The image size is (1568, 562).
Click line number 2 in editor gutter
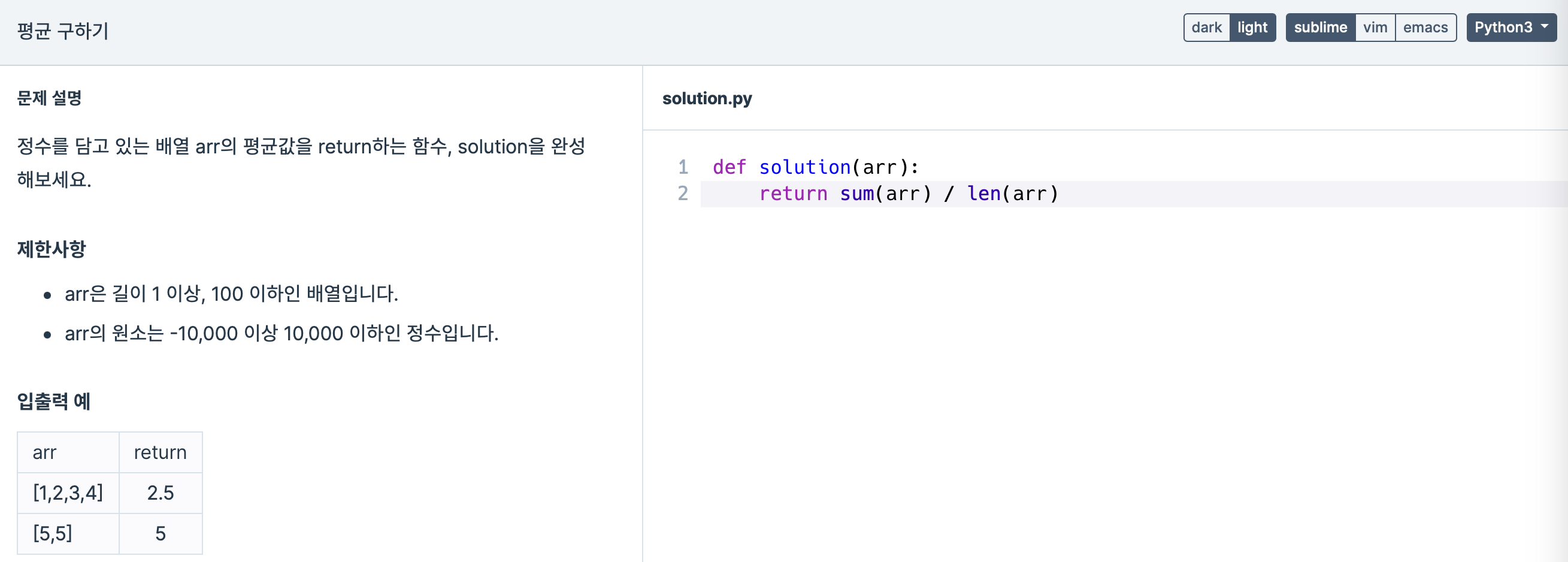coord(683,194)
